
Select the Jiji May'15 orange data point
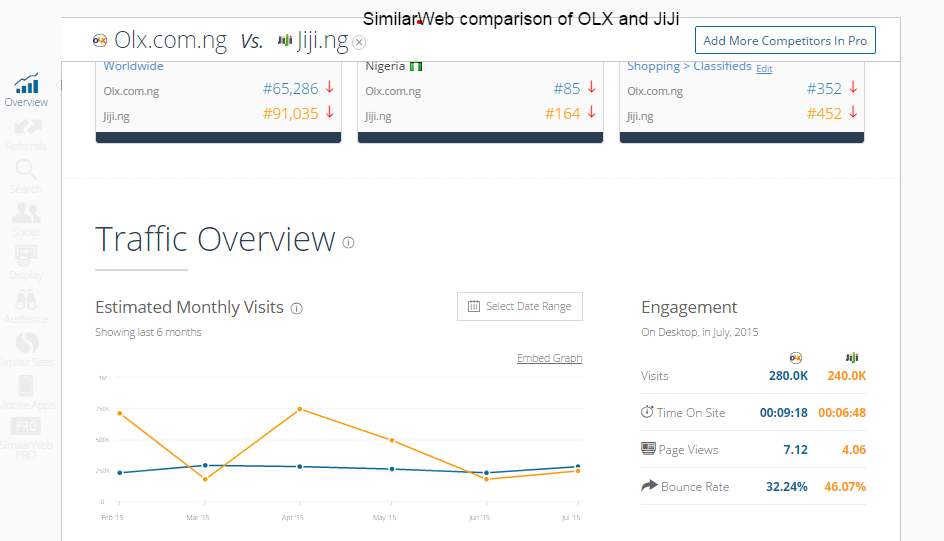pos(392,441)
